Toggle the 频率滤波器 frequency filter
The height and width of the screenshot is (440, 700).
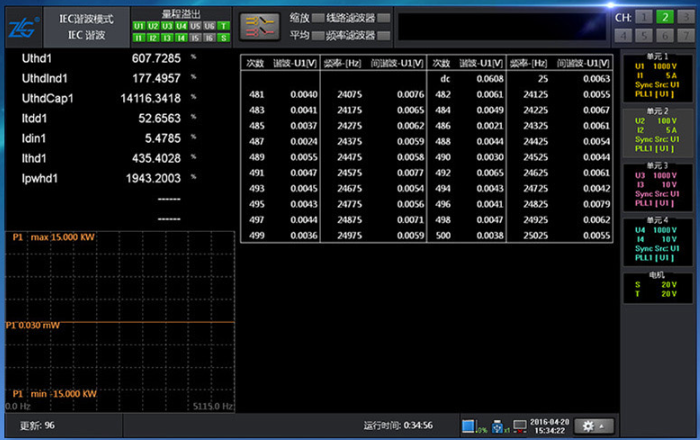click(x=383, y=36)
